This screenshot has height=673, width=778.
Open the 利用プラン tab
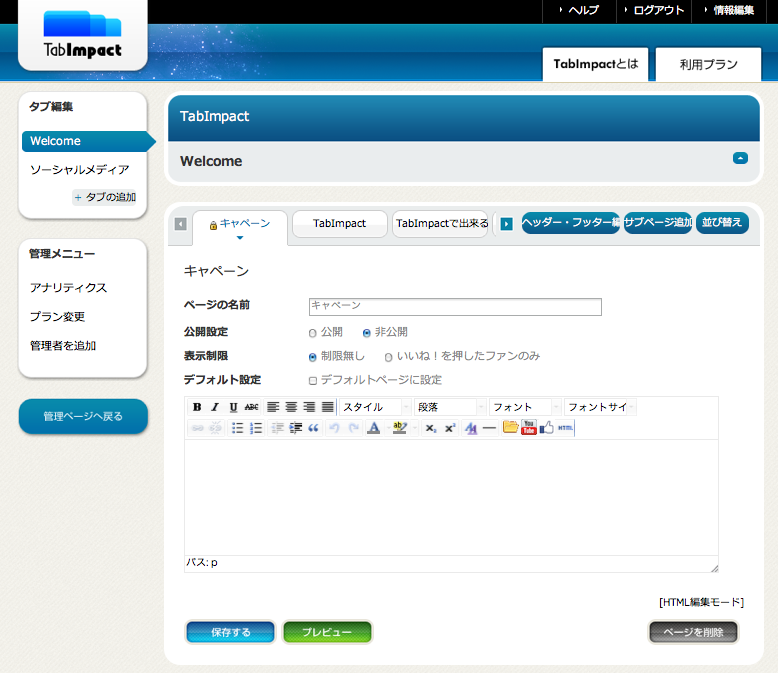click(x=708, y=65)
